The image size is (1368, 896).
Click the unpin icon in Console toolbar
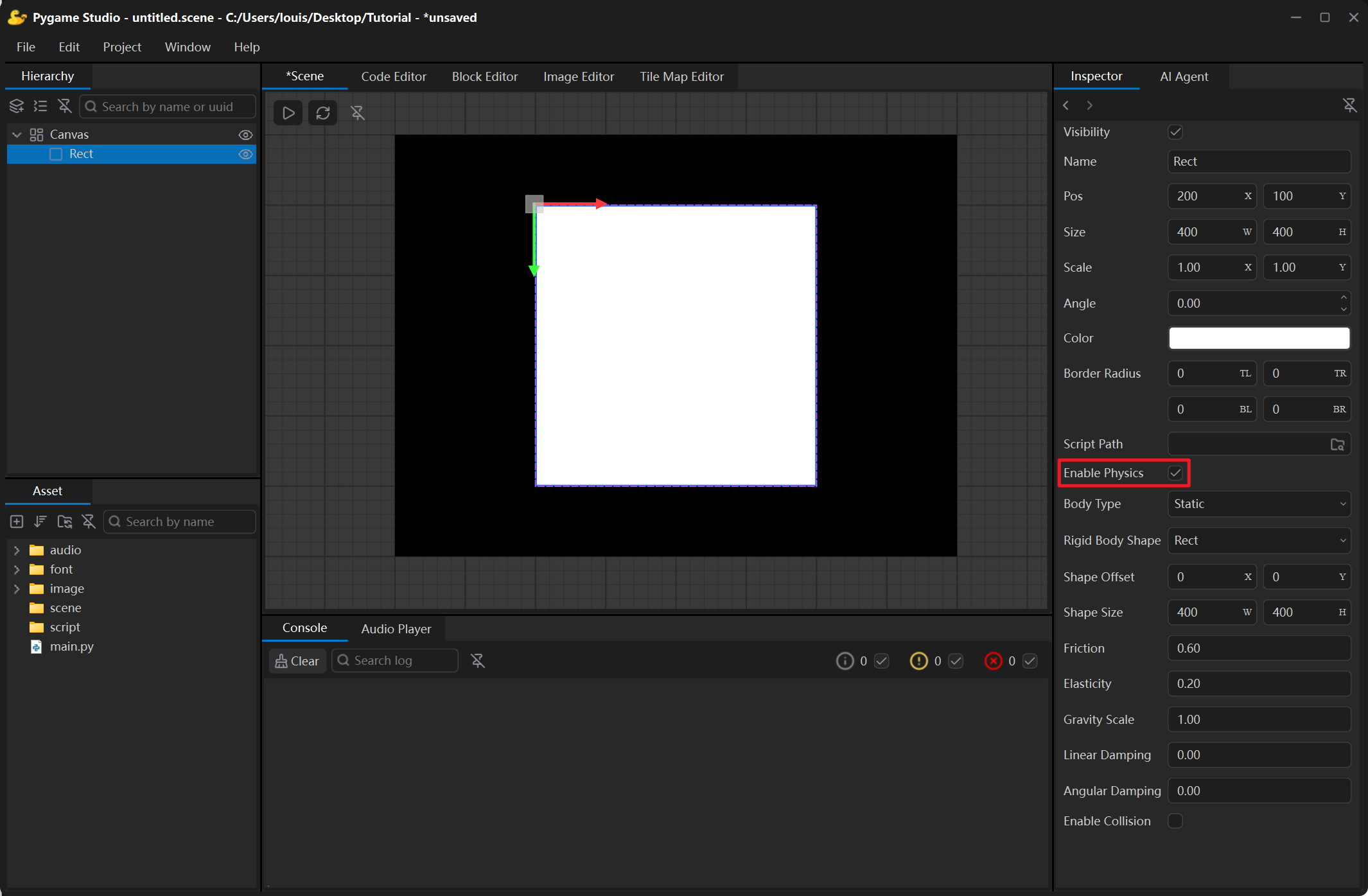pos(478,660)
